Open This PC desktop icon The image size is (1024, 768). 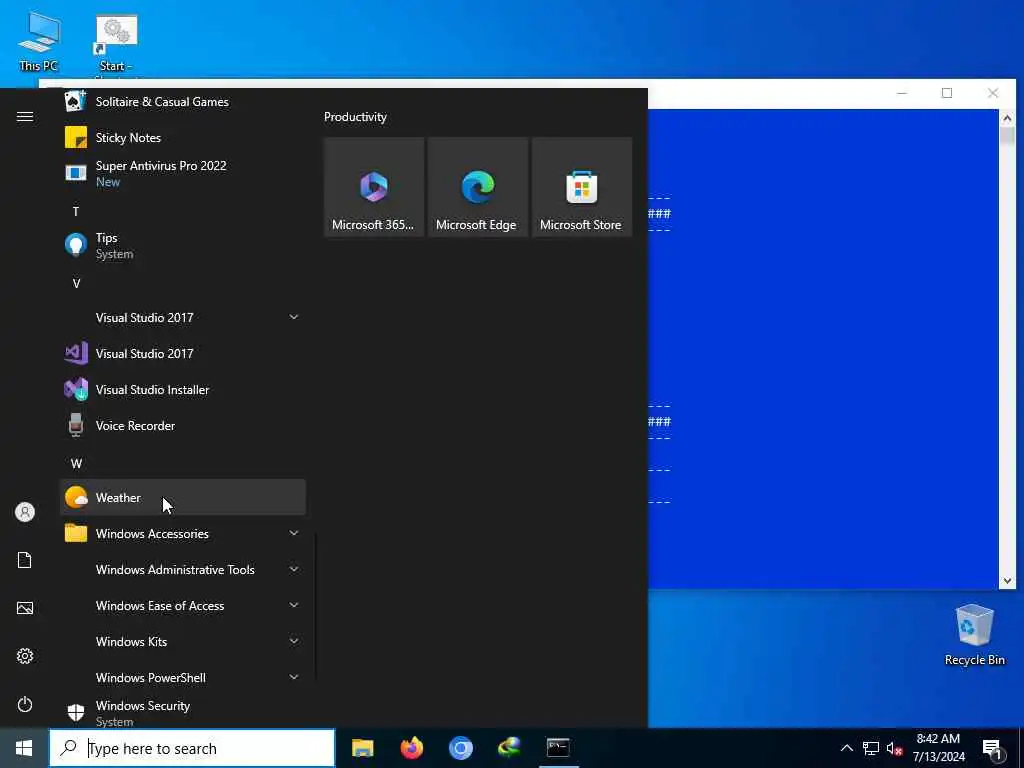[x=39, y=41]
